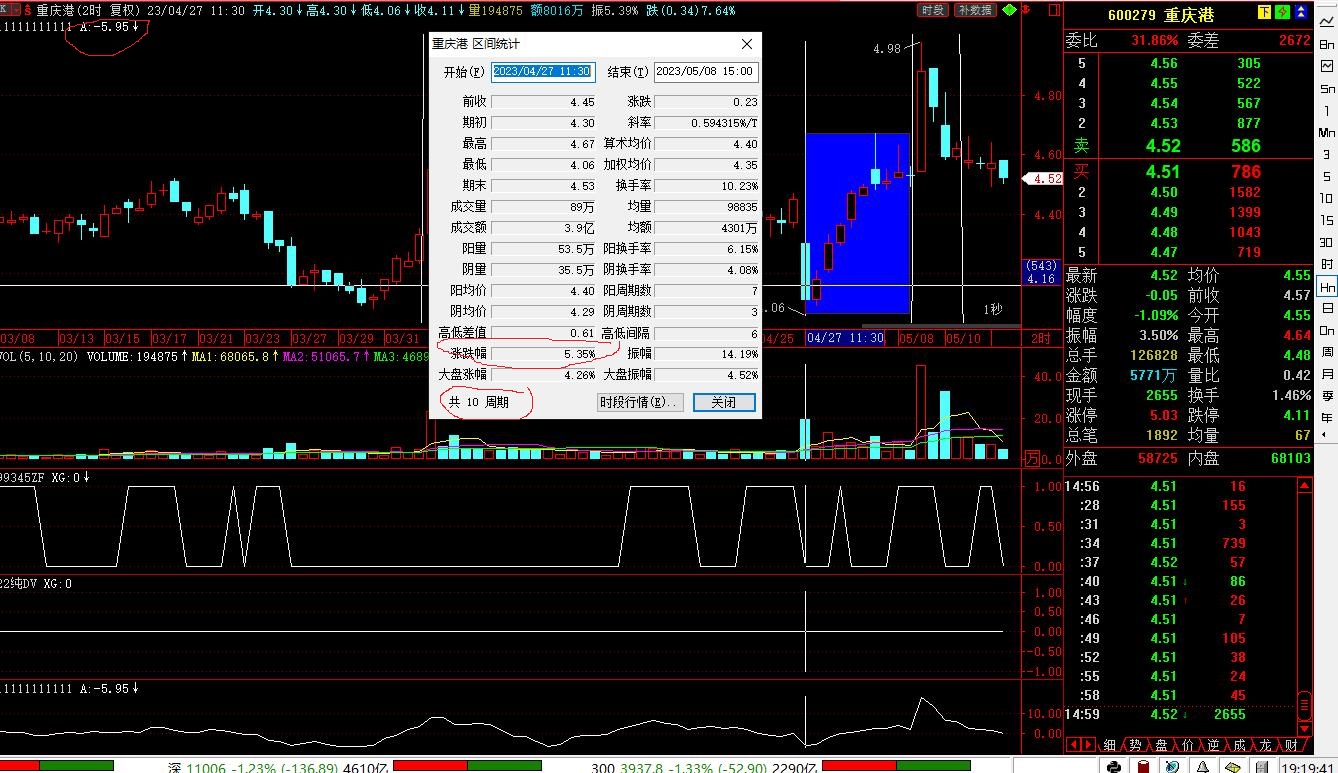Select the 势 tab
Image resolution: width=1338 pixels, height=773 pixels.
[x=1136, y=745]
